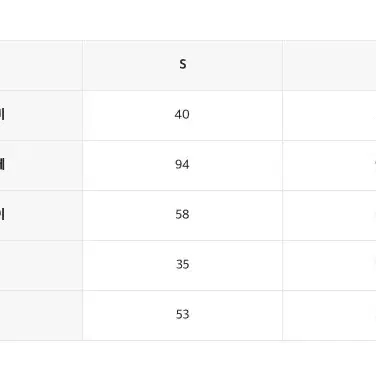Click the gray header cell right of S
The height and width of the screenshot is (376, 376).
[x=329, y=65]
